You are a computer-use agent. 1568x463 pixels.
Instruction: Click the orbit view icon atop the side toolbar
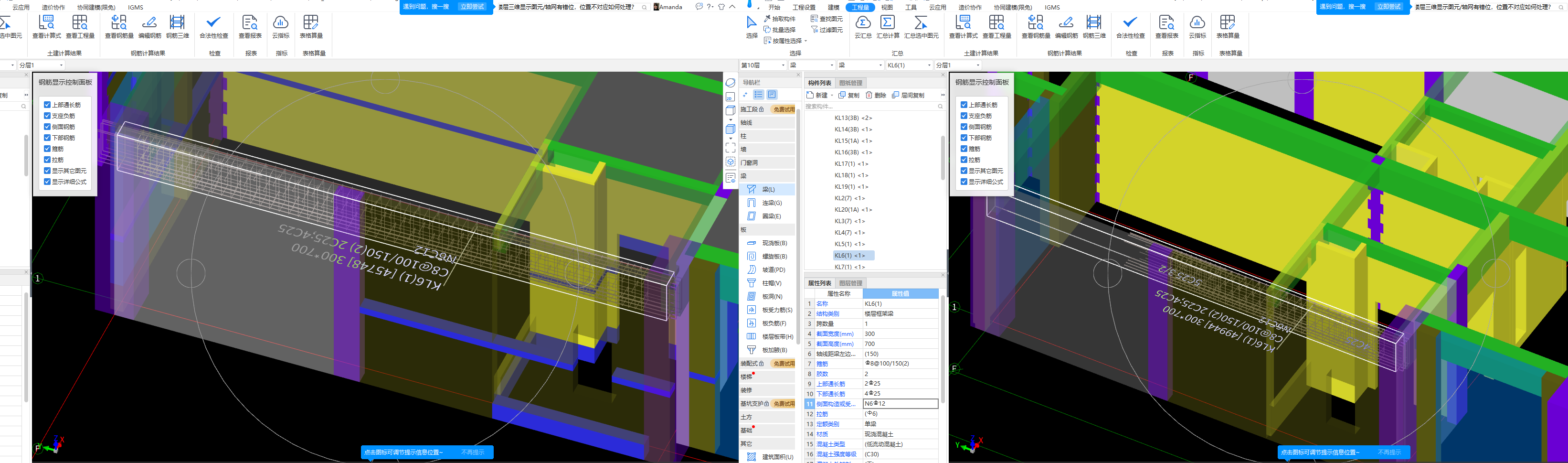coord(731,82)
